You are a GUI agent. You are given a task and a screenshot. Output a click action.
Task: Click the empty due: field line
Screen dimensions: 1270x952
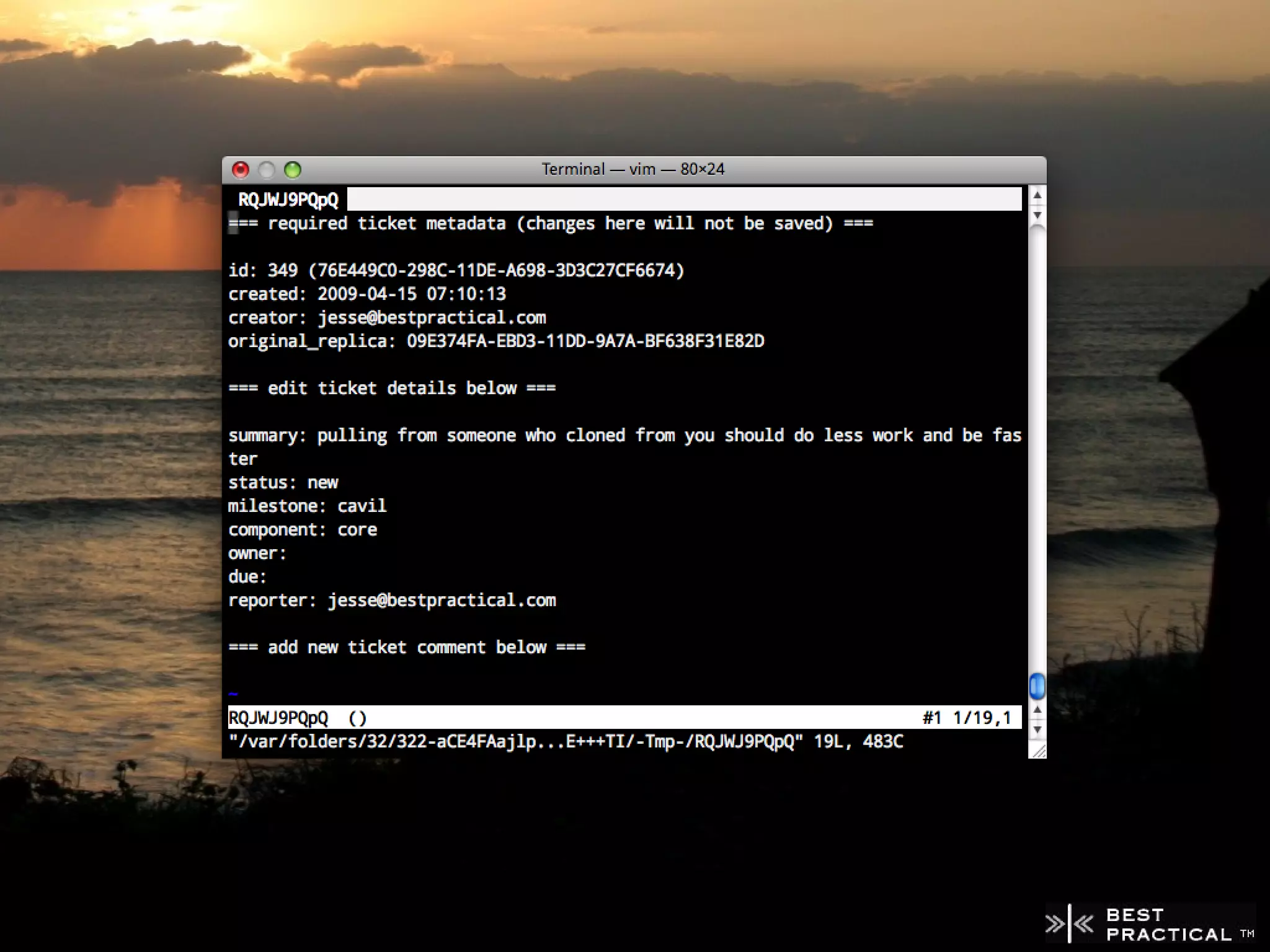(x=247, y=577)
